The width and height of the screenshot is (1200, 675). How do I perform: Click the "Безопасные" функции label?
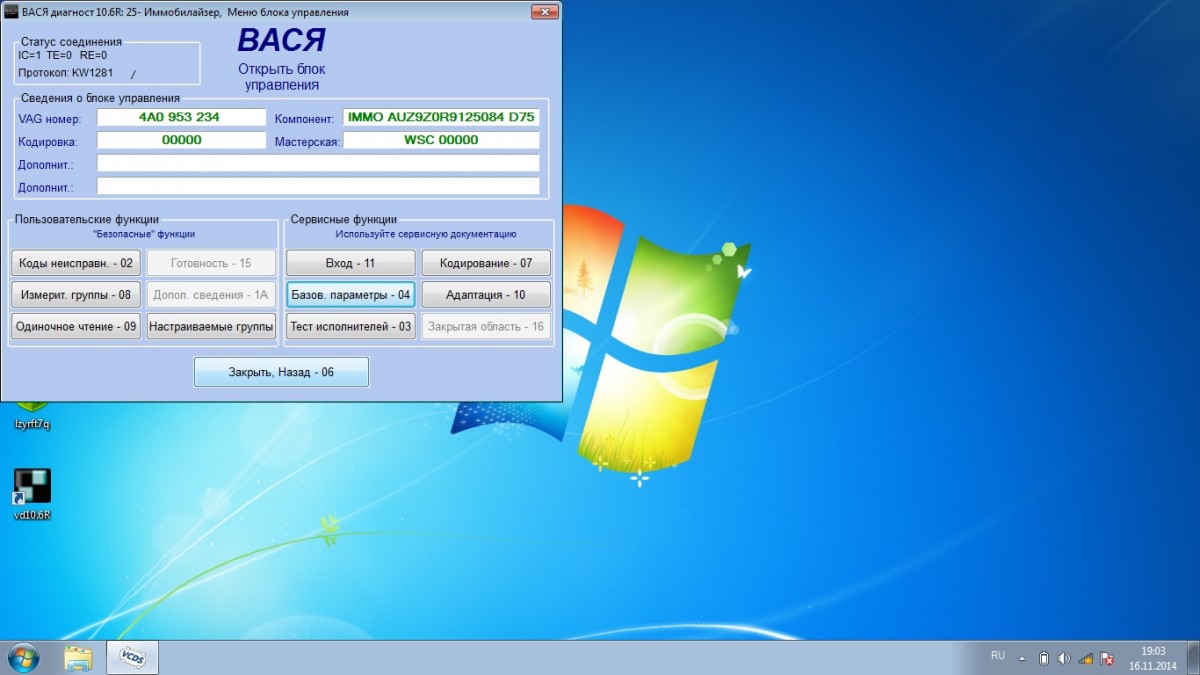point(143,234)
